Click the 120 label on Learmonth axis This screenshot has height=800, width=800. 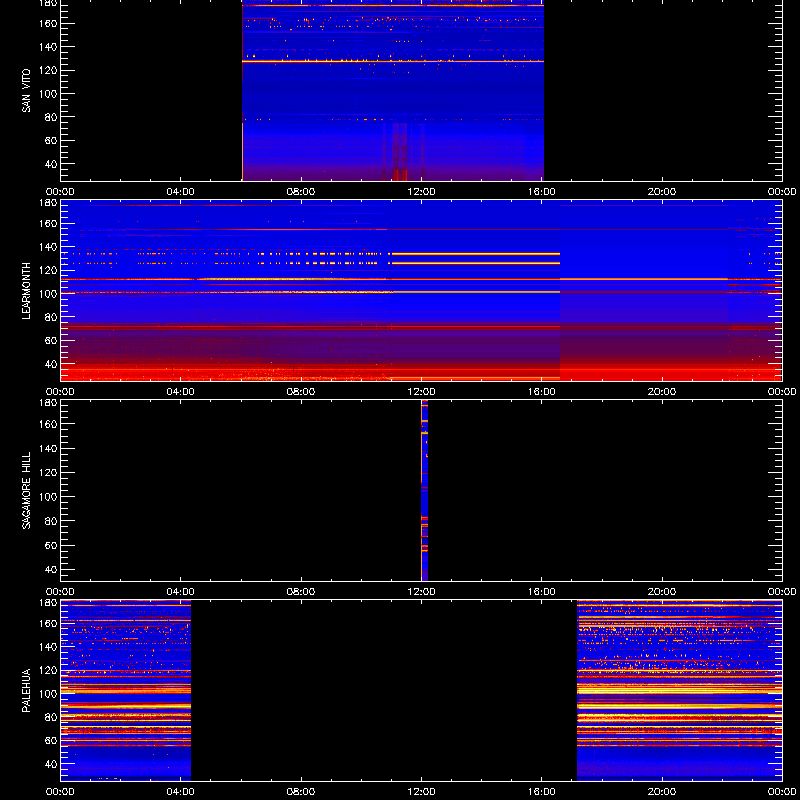coord(48,270)
